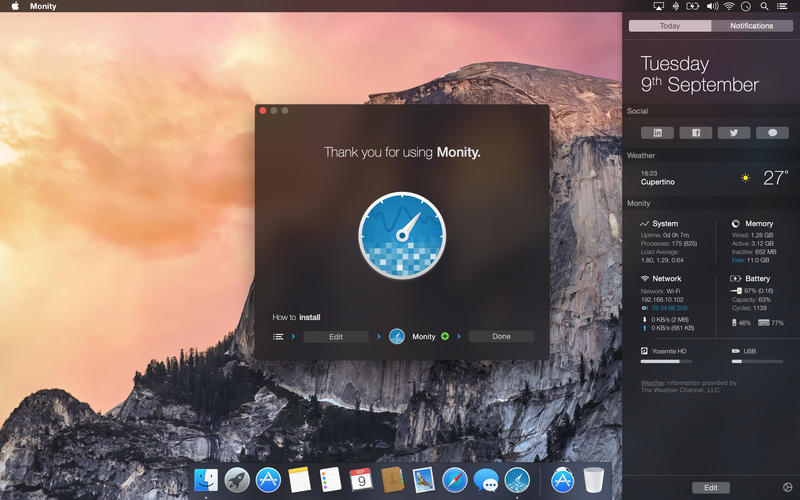Post to Facebook from Social widget
Screen dimensions: 800x500
[695, 133]
